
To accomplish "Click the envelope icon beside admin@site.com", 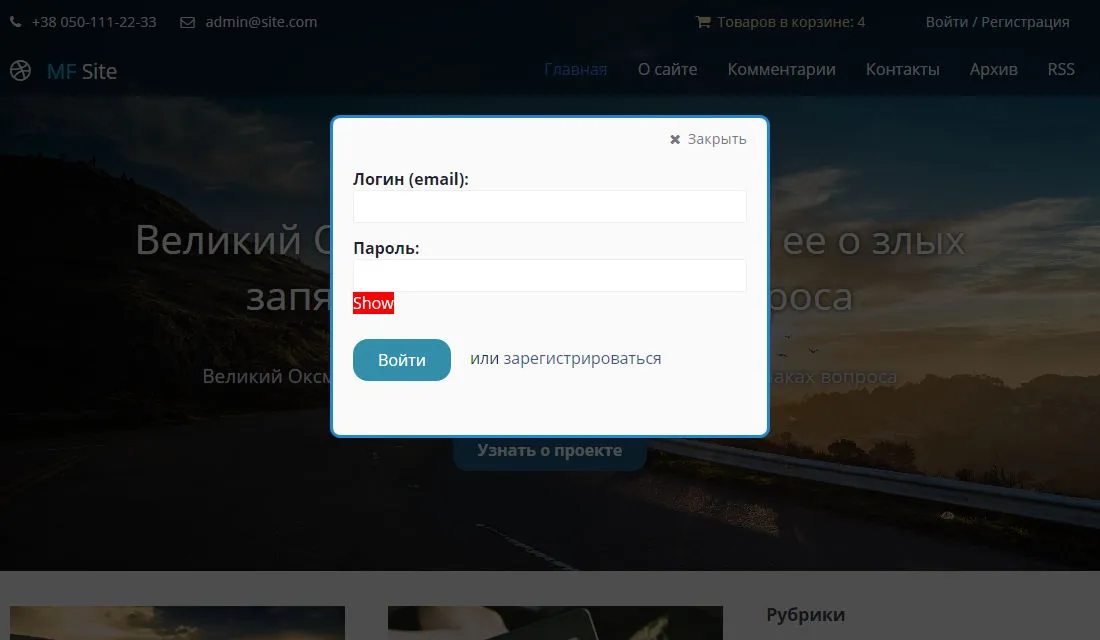I will pos(187,22).
